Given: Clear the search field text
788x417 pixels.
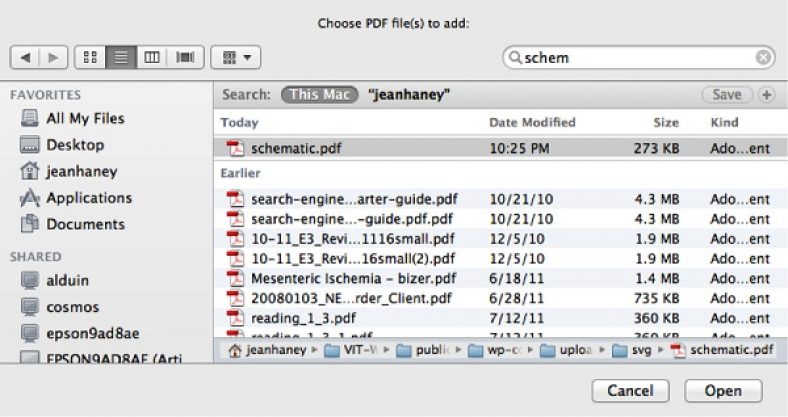Looking at the screenshot, I should coord(763,58).
